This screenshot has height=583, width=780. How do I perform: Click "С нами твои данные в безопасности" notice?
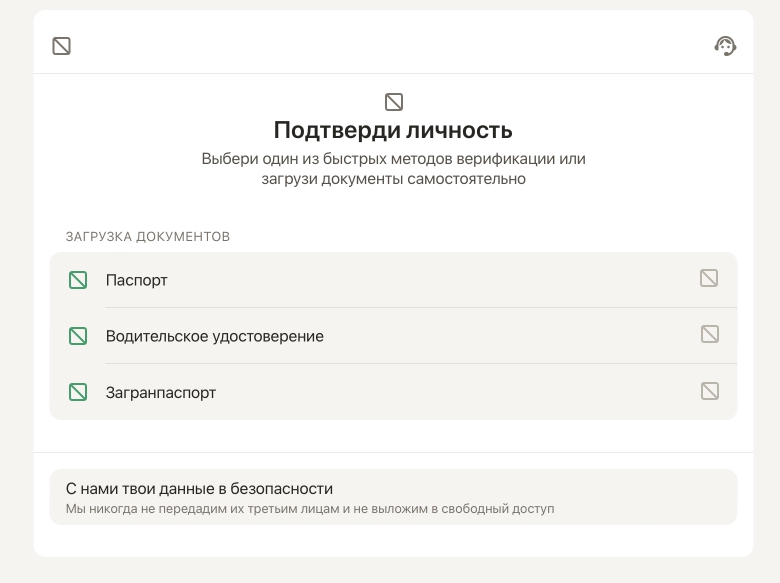(x=393, y=497)
